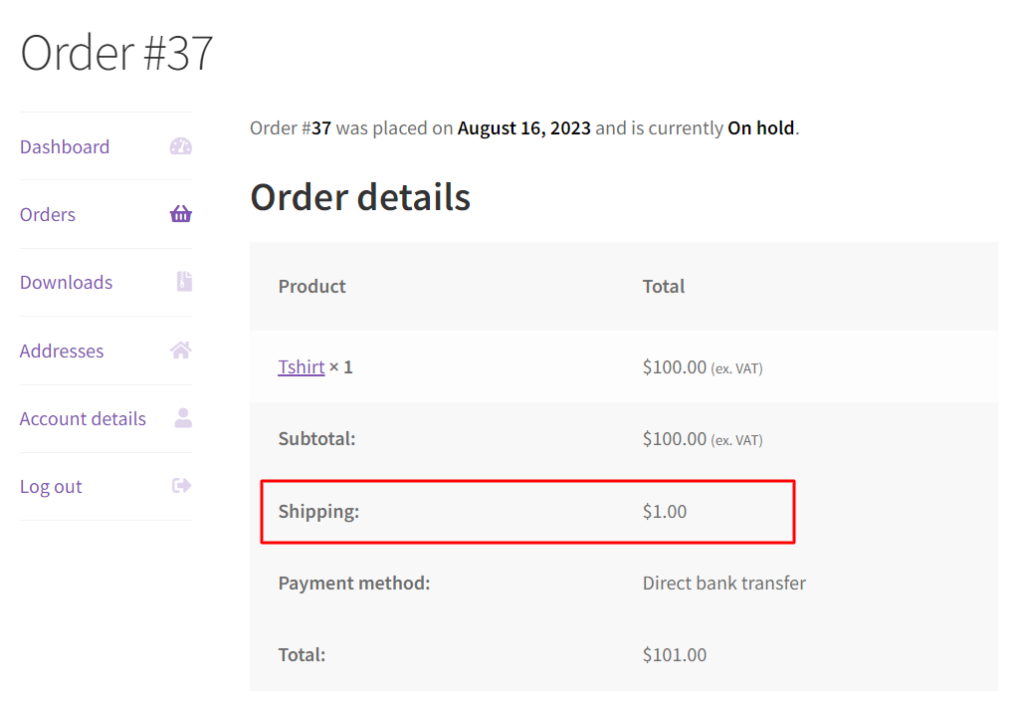Select the Account details person icon

[181, 418]
